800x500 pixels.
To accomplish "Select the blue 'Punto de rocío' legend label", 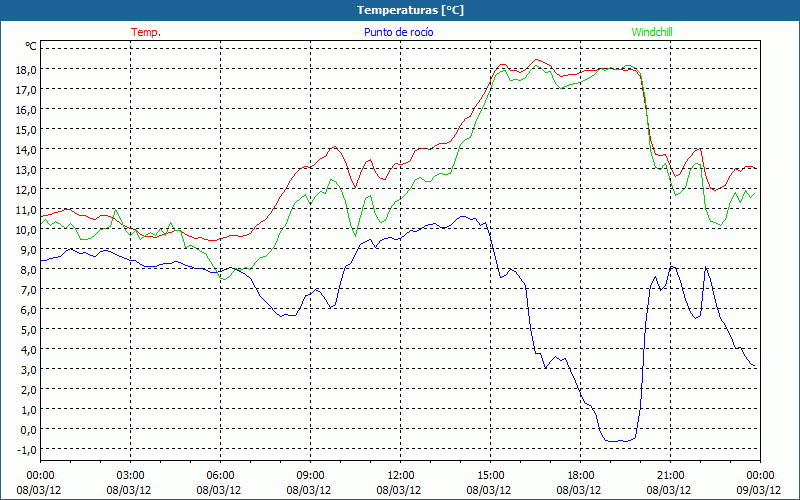I will (x=398, y=32).
